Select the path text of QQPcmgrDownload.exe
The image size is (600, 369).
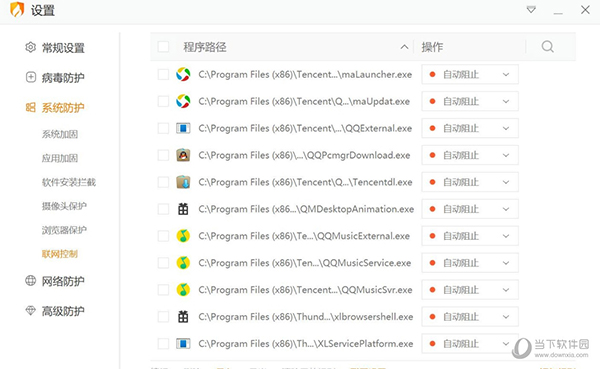point(304,155)
